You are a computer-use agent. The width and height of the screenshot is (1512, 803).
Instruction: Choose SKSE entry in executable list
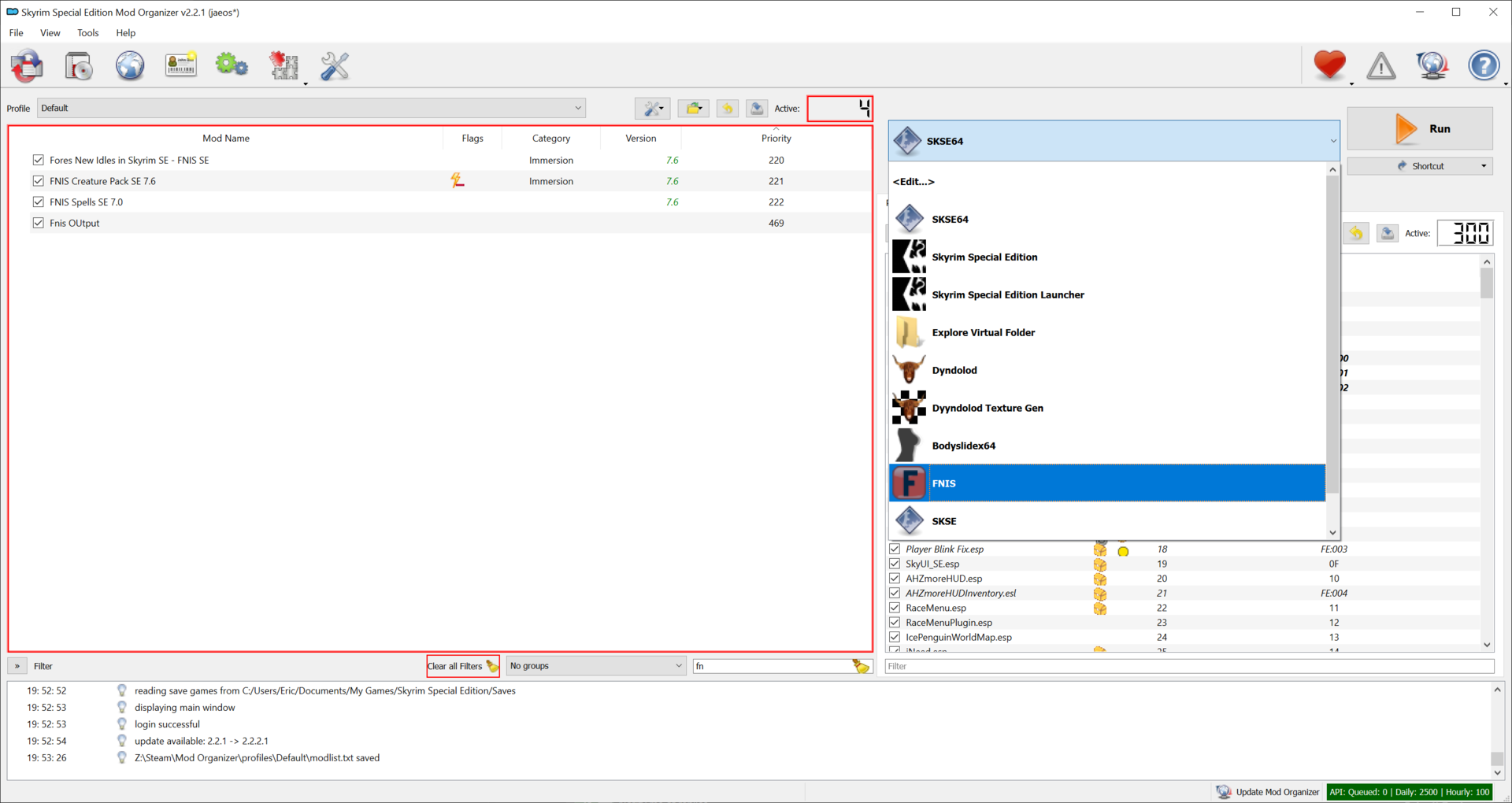1107,521
